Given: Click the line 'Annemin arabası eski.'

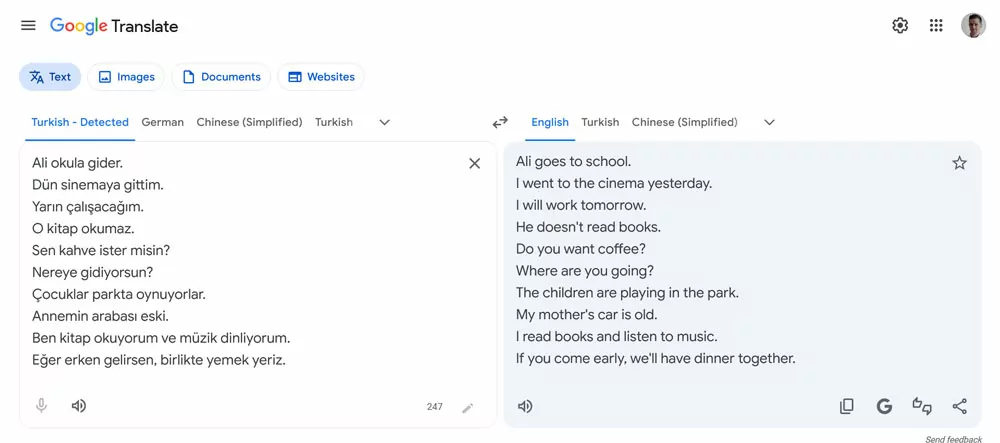Looking at the screenshot, I should coord(100,316).
